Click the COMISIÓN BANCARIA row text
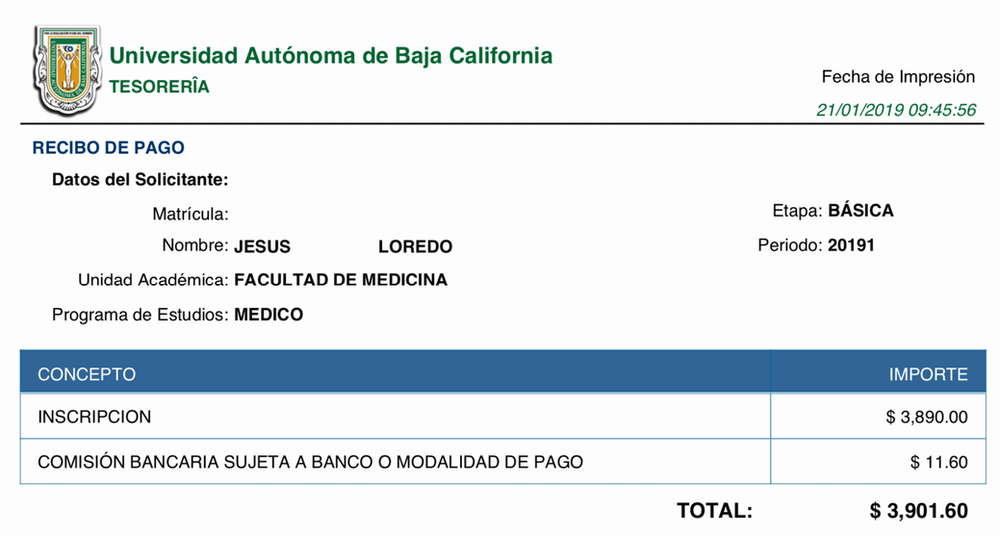 pyautogui.click(x=310, y=462)
